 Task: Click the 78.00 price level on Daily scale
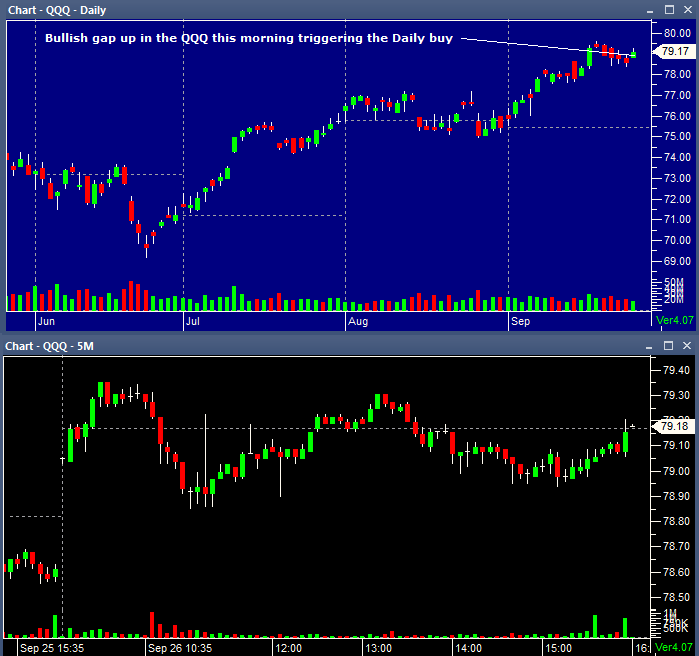pyautogui.click(x=677, y=74)
